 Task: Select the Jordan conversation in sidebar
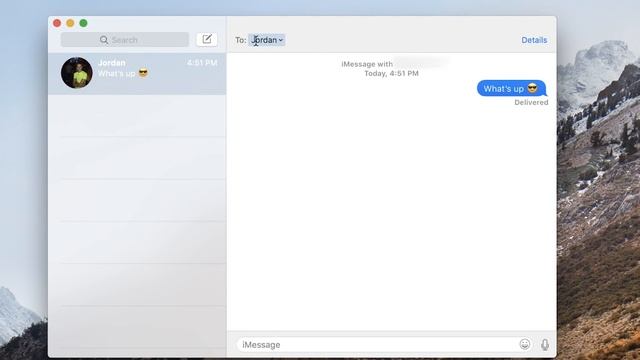point(137,73)
